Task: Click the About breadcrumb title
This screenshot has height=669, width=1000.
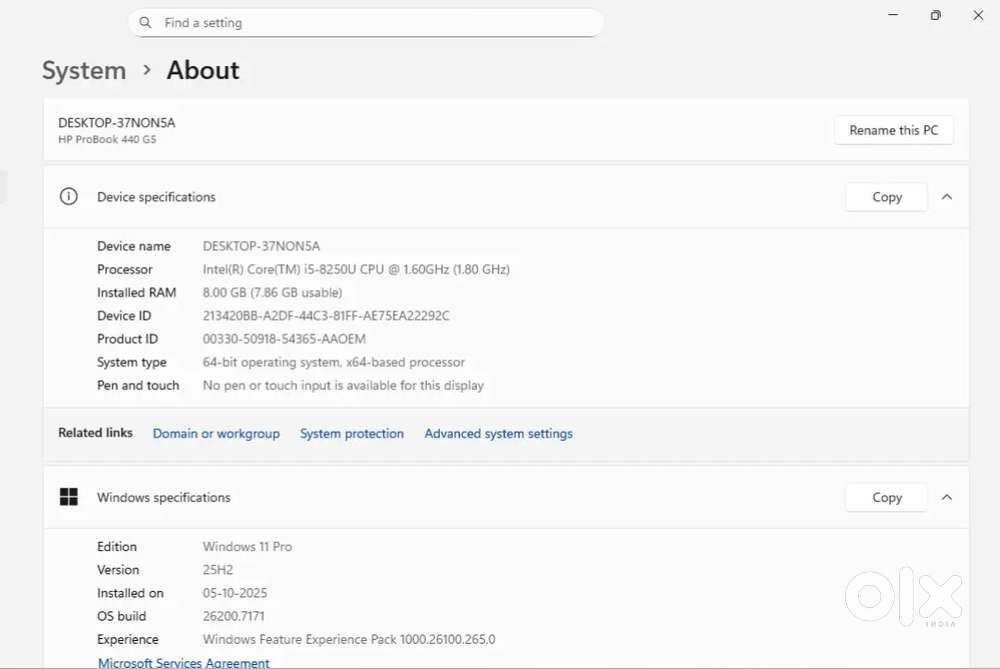Action: [x=203, y=71]
